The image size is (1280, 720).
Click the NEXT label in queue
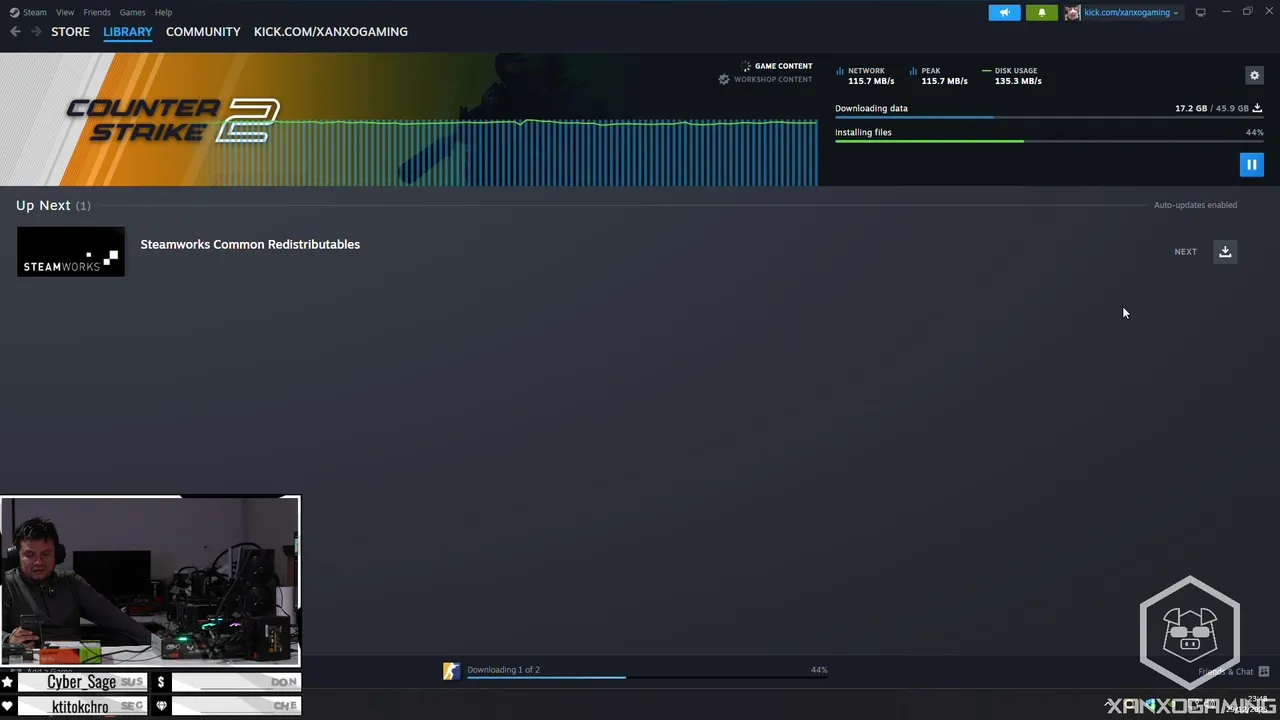pyautogui.click(x=1185, y=252)
